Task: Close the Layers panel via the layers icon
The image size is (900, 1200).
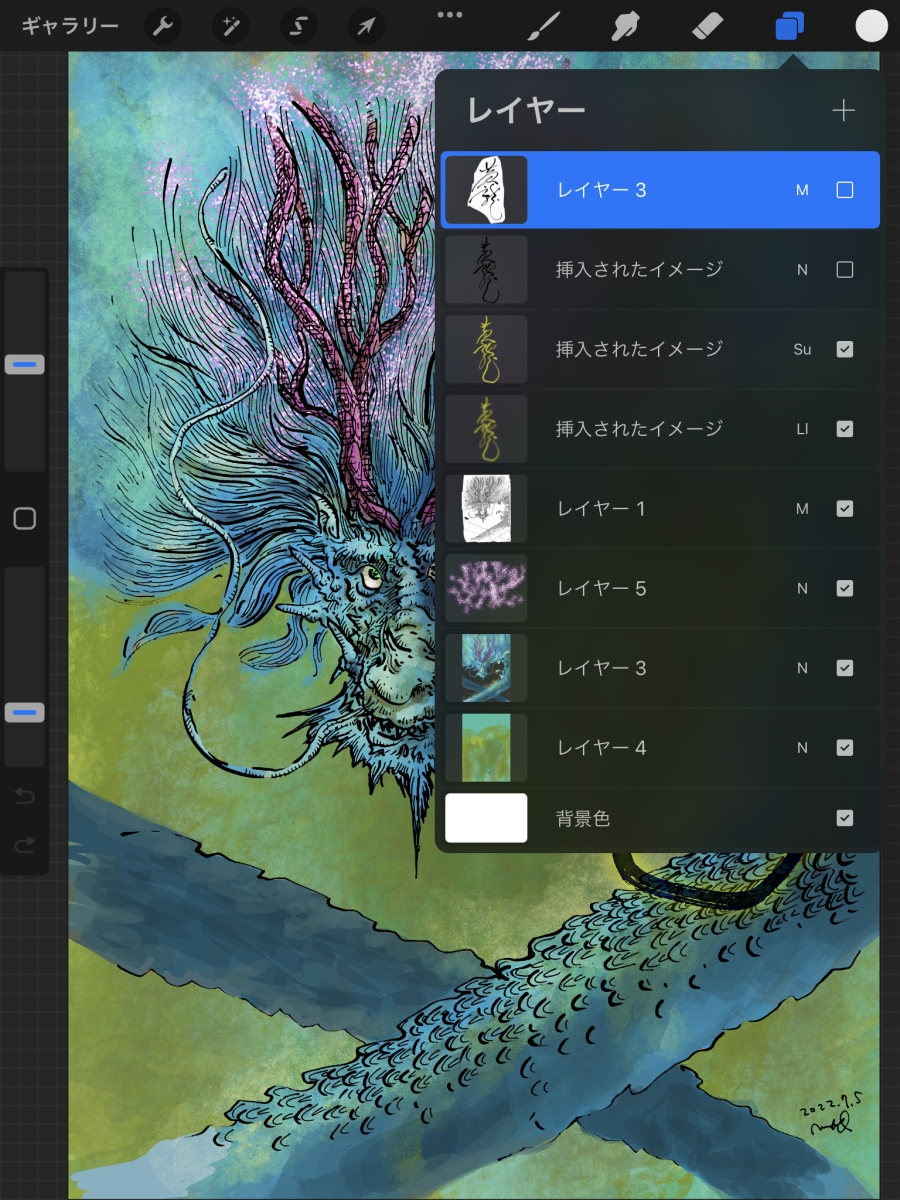Action: point(789,26)
